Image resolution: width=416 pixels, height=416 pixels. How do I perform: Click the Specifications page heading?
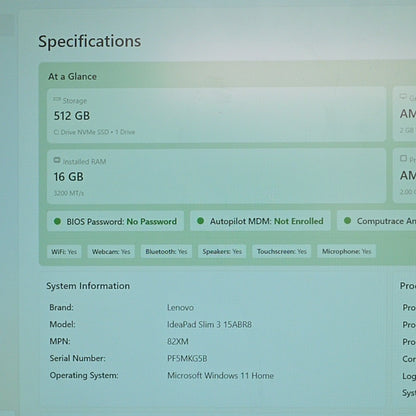(89, 42)
